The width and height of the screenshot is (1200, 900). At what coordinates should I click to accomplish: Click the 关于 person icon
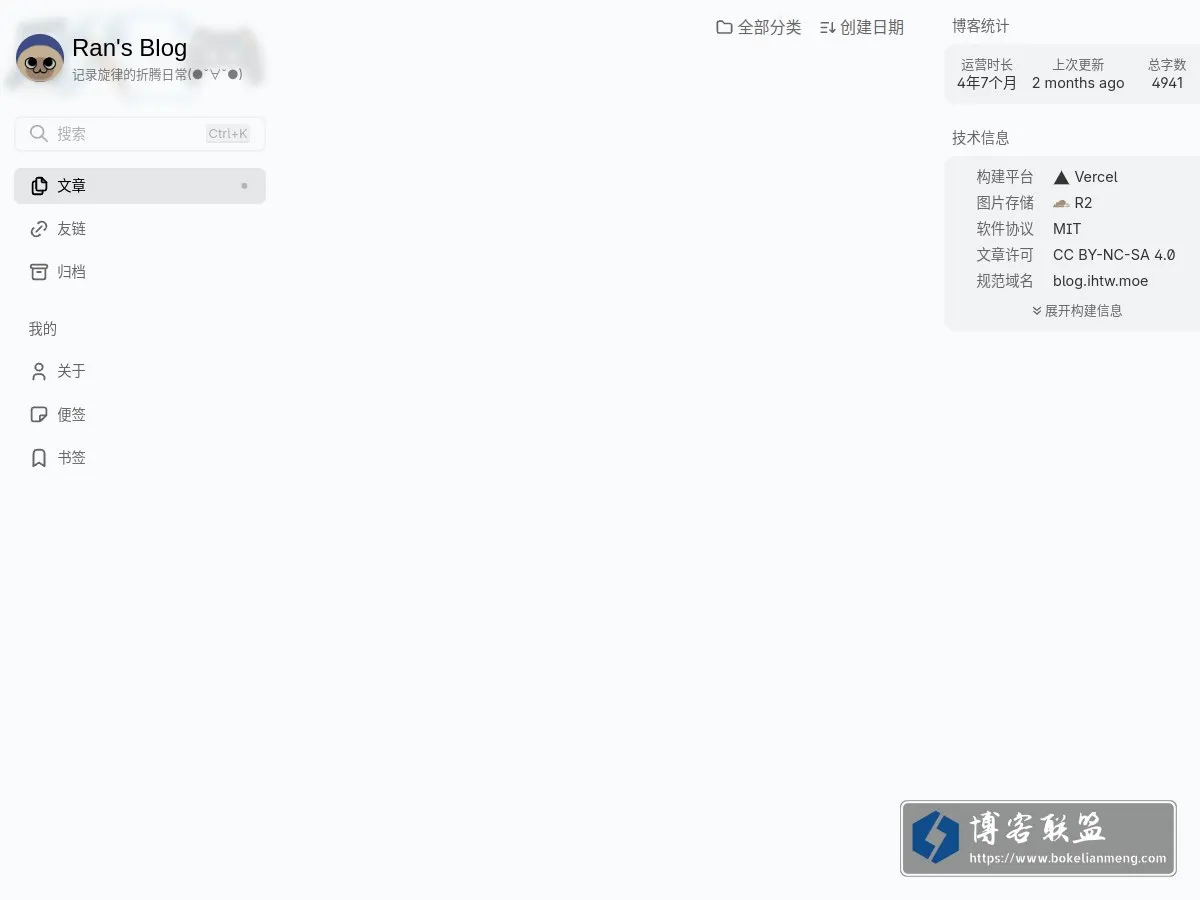39,372
